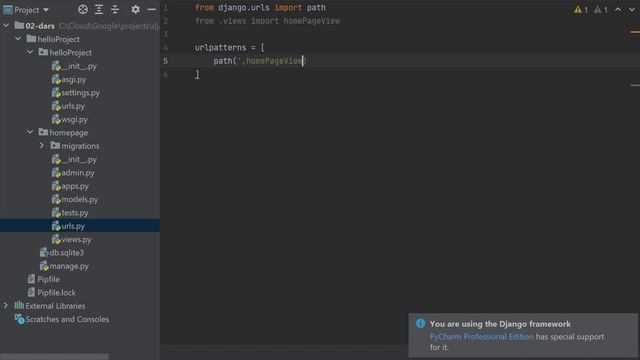Click line 5 in the editor gutter

click(x=165, y=61)
